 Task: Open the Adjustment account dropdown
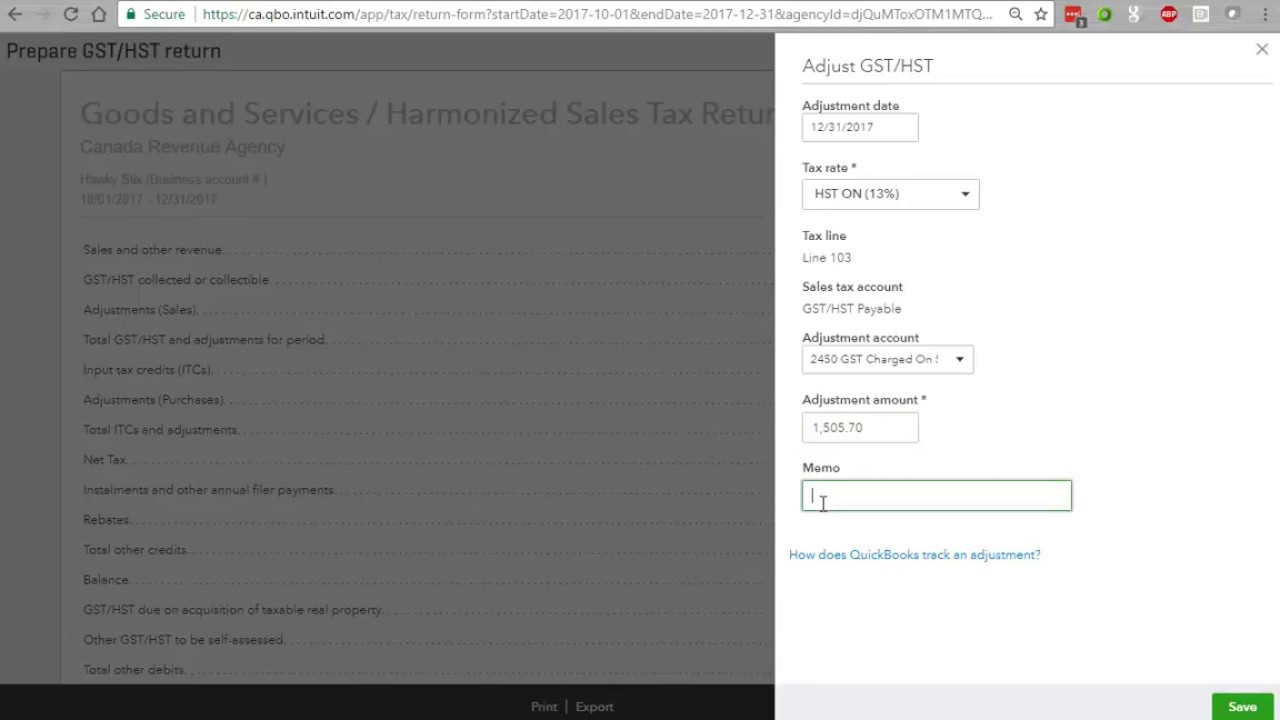887,359
